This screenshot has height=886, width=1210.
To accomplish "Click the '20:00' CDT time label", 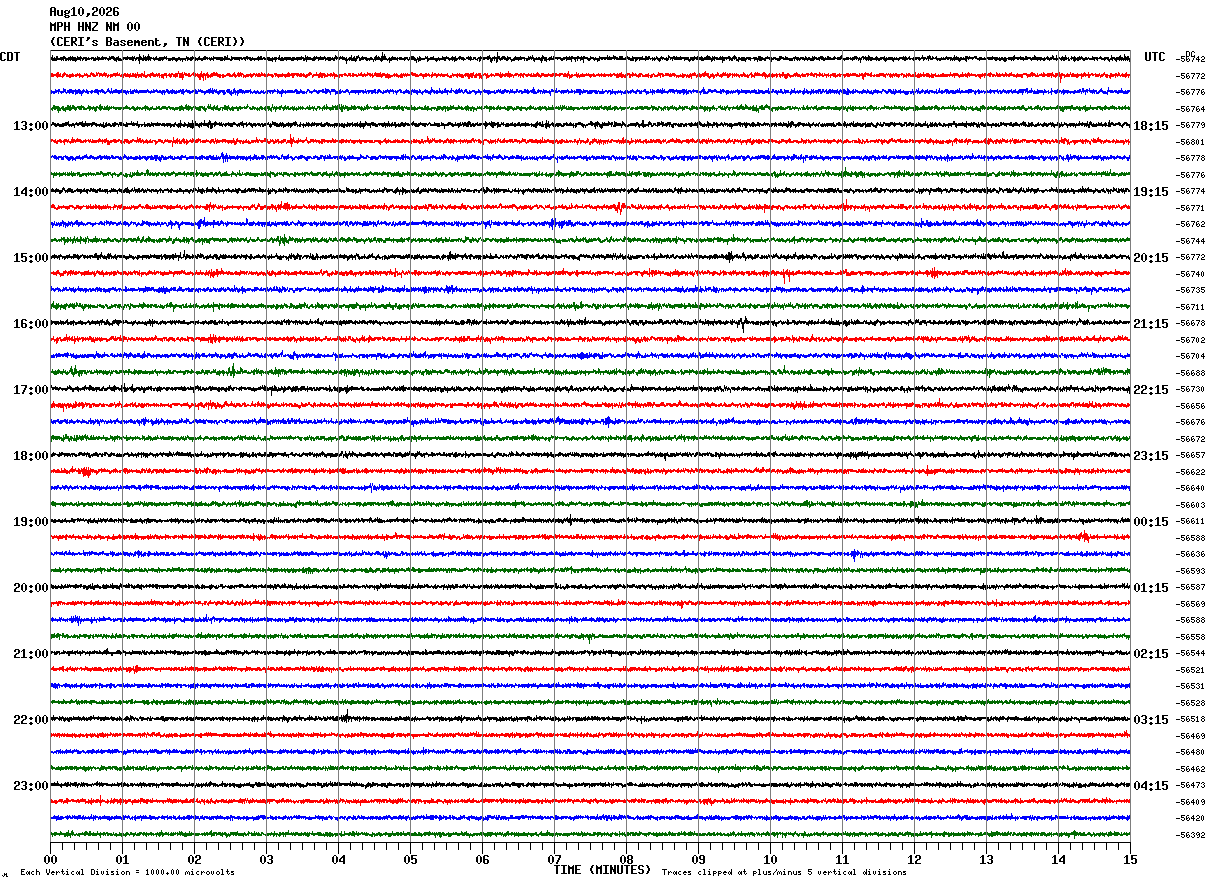I will point(30,588).
